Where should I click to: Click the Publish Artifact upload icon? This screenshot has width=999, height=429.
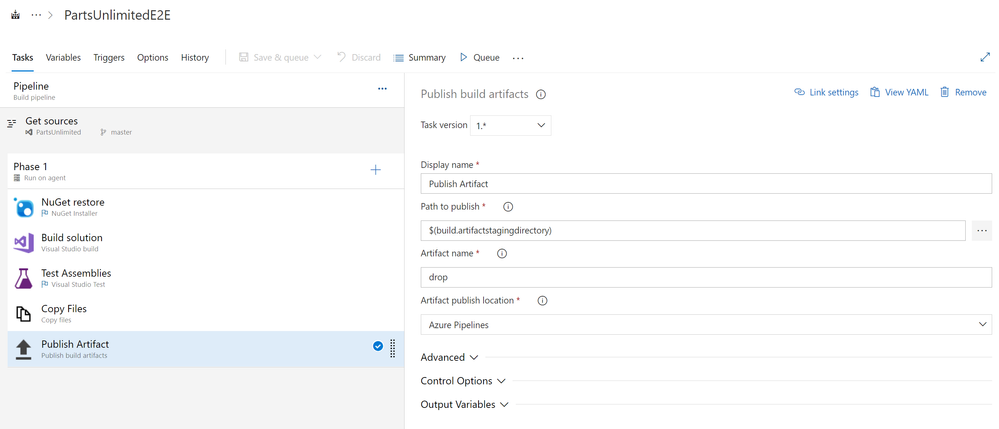tap(24, 349)
